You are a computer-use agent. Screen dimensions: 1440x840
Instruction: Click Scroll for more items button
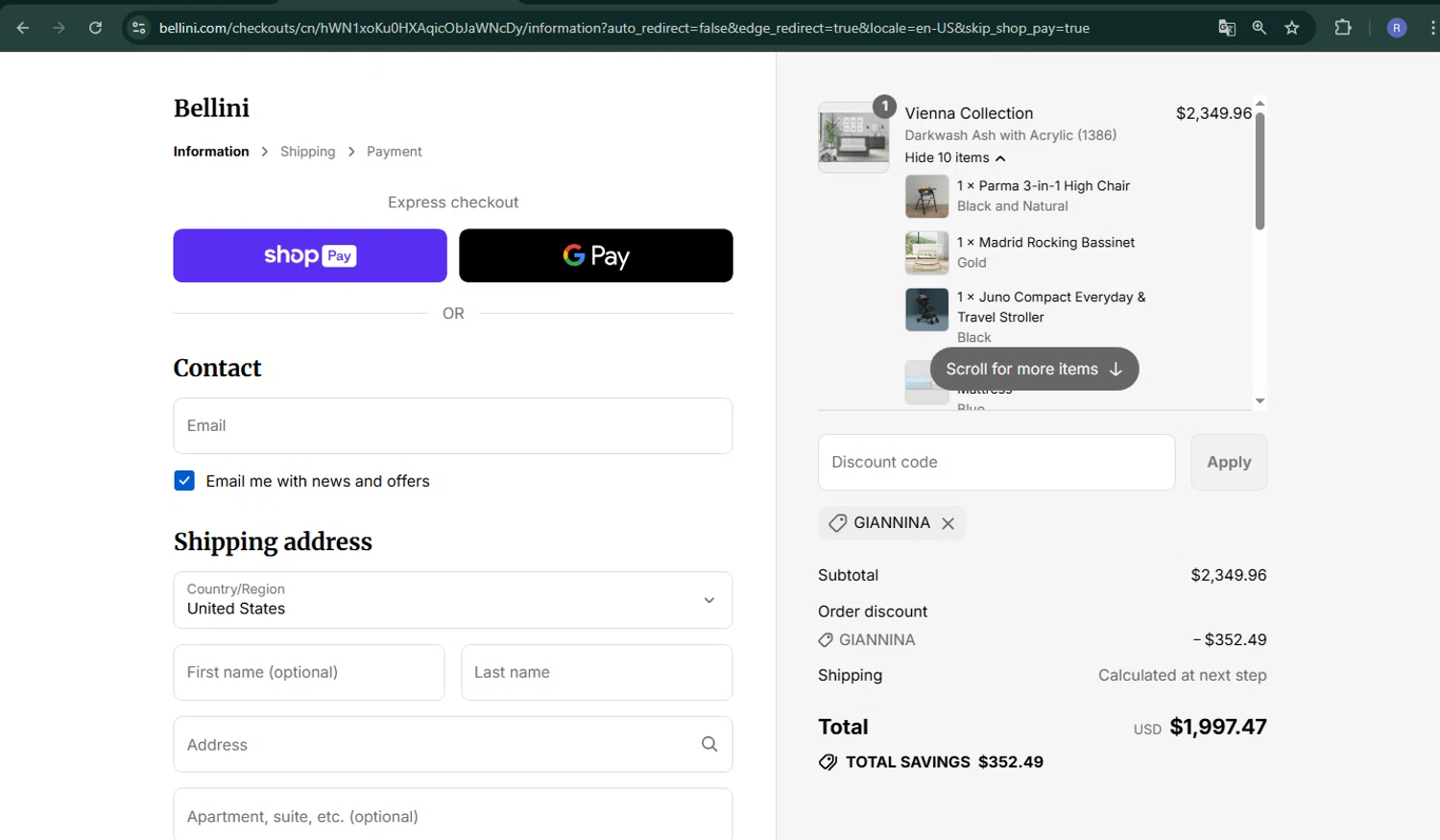[1034, 369]
